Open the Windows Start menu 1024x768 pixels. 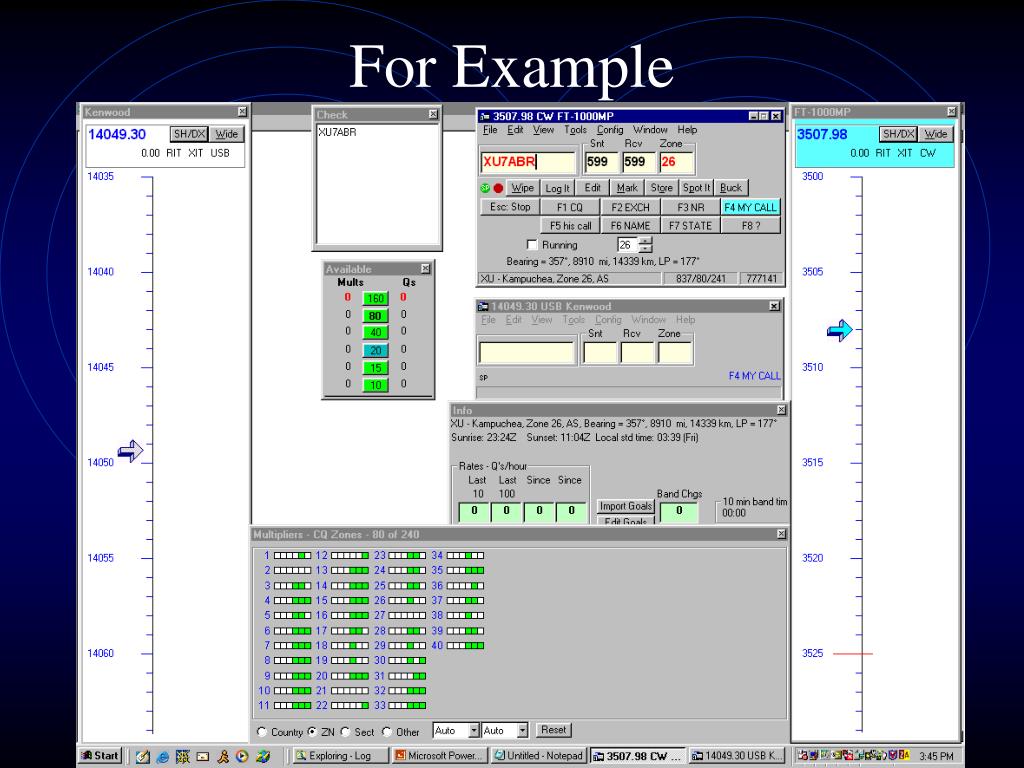point(100,756)
